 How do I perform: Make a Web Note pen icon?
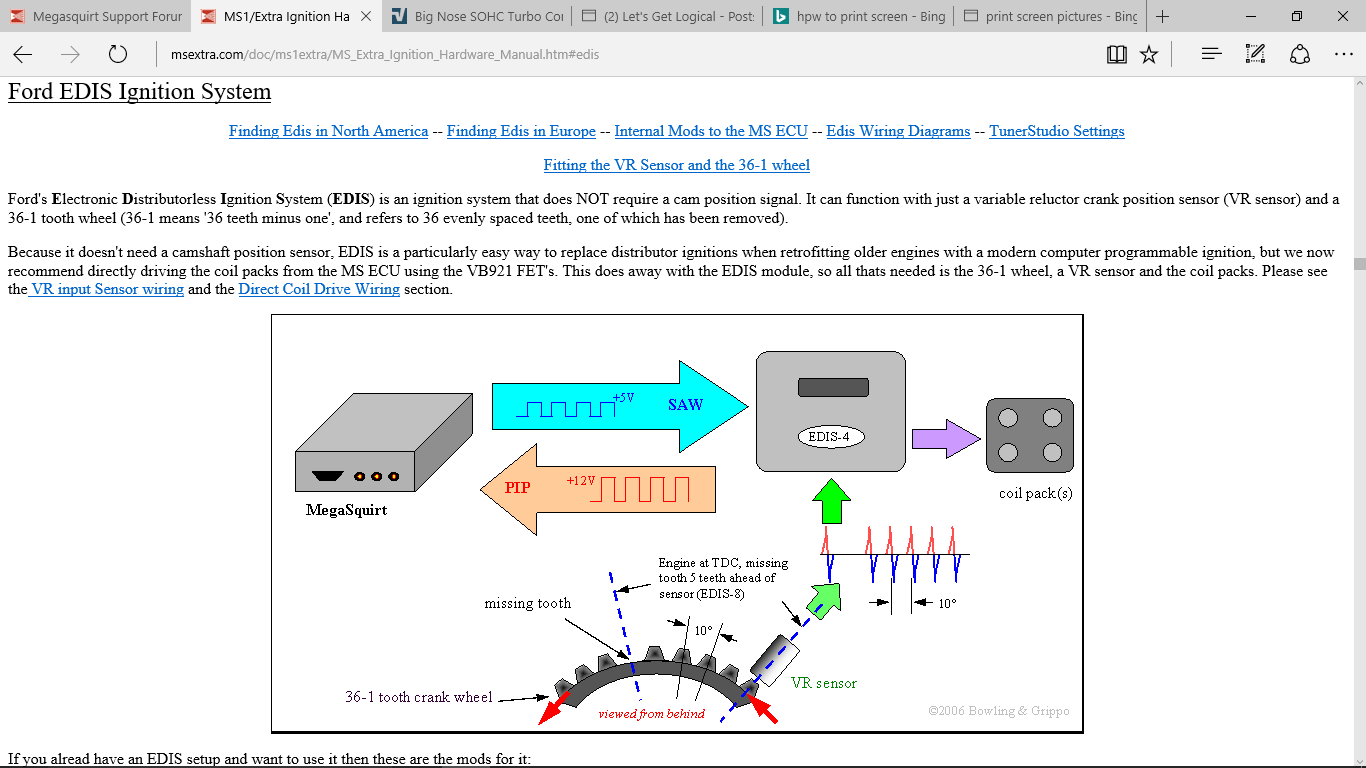coord(1256,54)
